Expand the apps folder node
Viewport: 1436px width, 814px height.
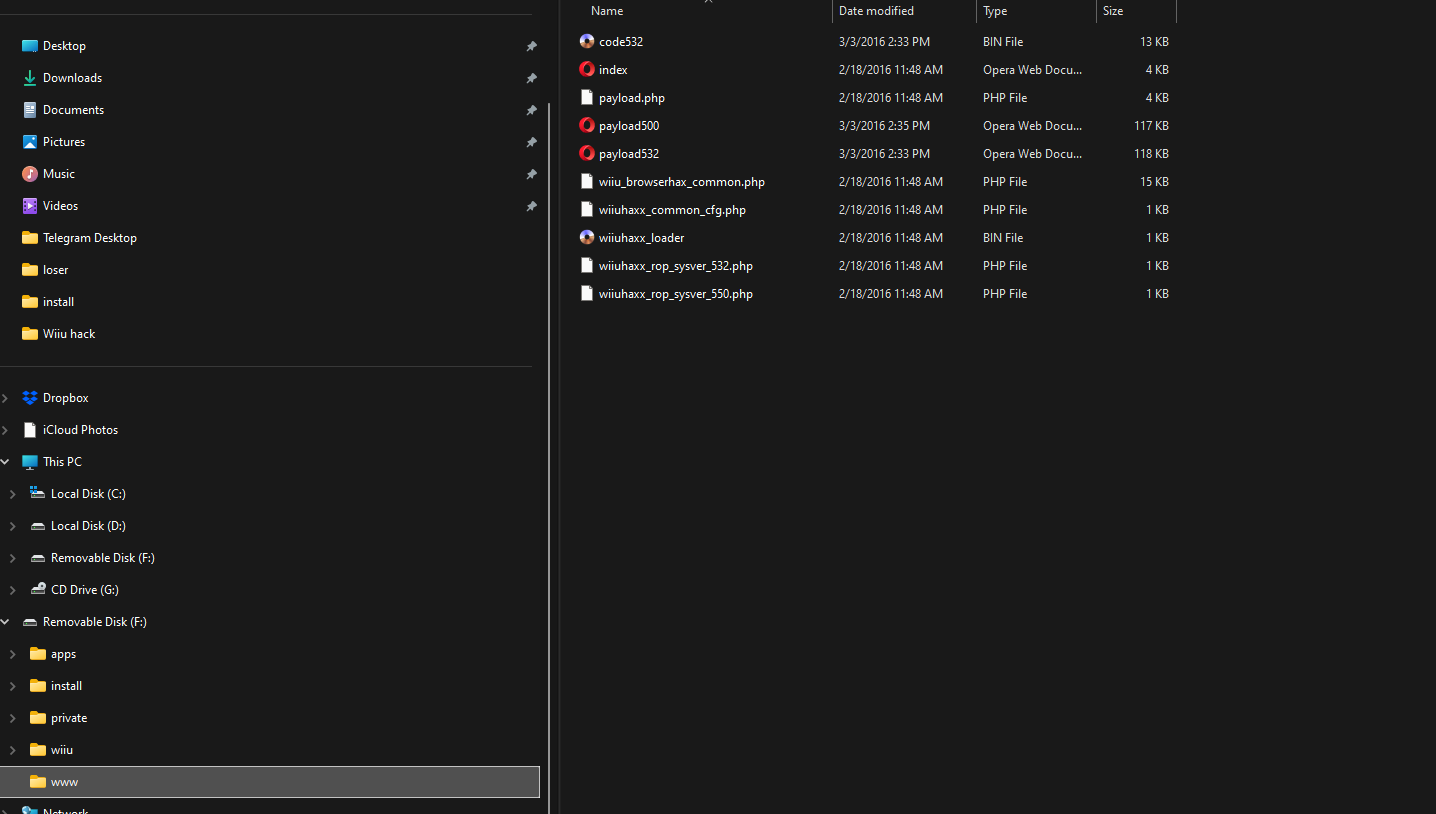tap(12, 654)
